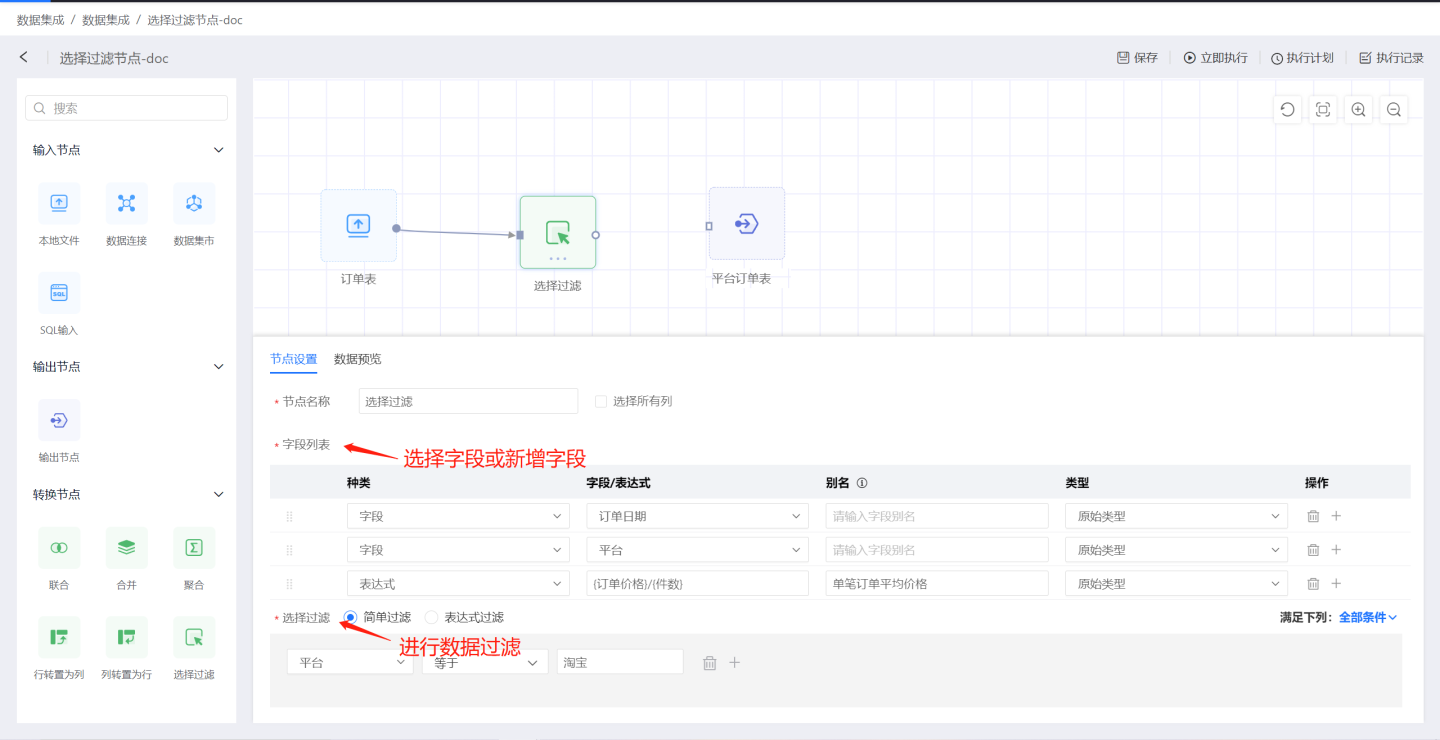
Task: Switch to the 数据预览 tab
Action: (357, 359)
